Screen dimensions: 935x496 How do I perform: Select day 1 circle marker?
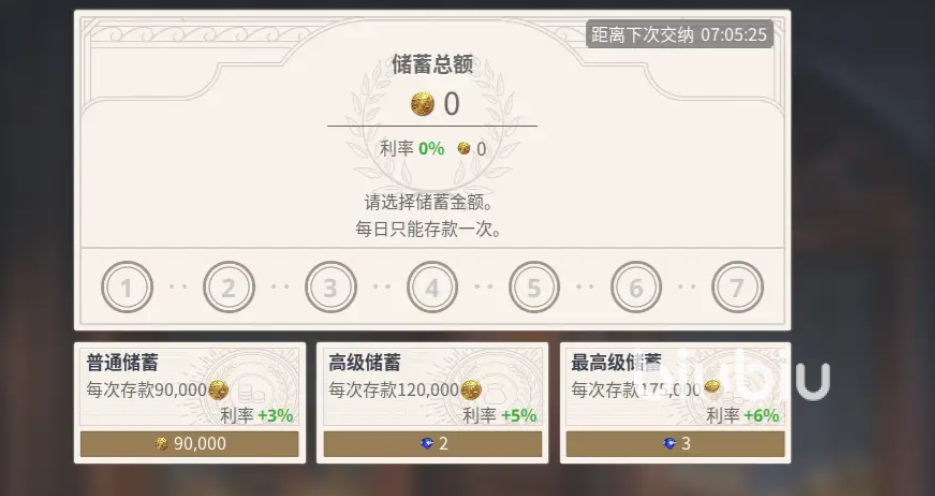pos(127,287)
